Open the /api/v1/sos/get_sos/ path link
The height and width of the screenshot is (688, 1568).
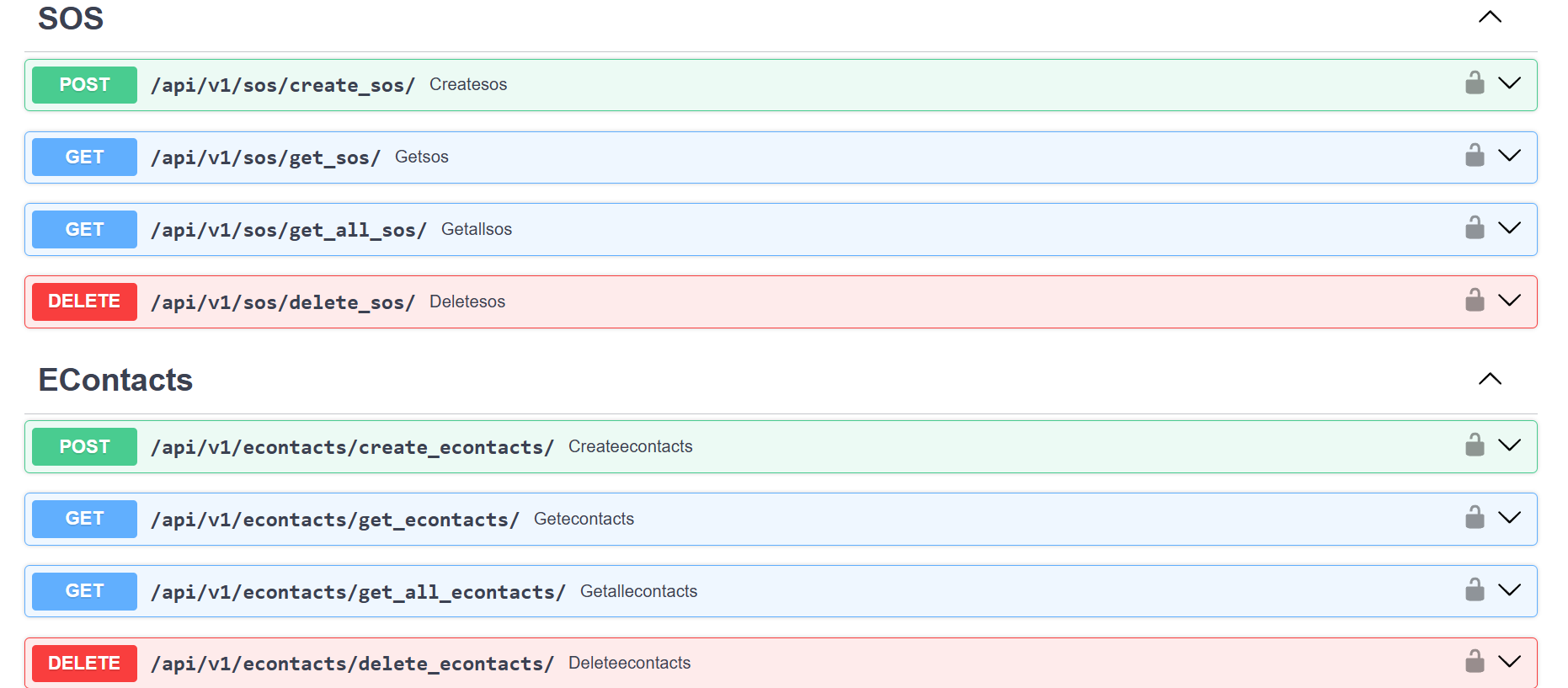pos(265,157)
